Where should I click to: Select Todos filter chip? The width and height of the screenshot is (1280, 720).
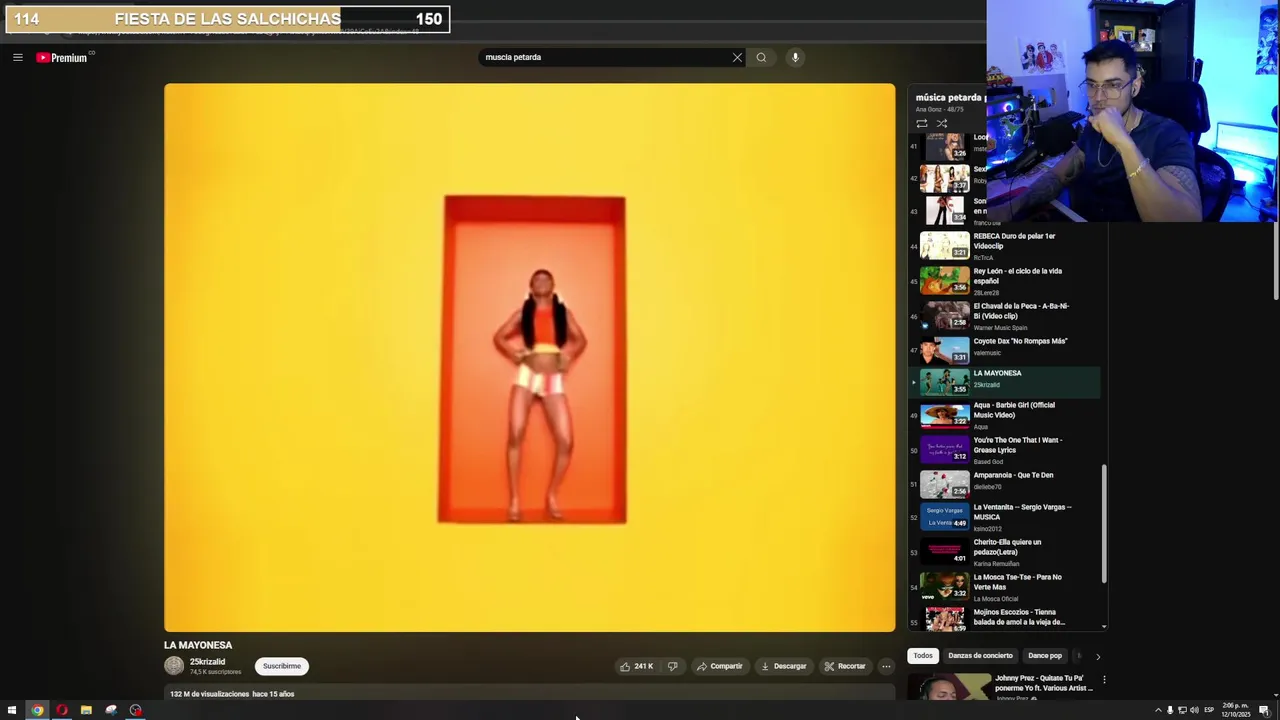923,656
